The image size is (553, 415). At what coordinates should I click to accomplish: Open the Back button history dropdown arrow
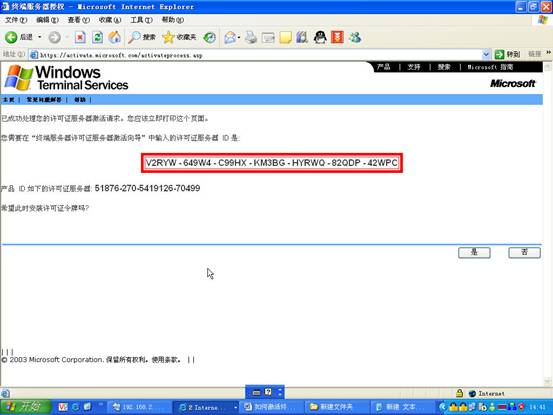tap(40, 37)
